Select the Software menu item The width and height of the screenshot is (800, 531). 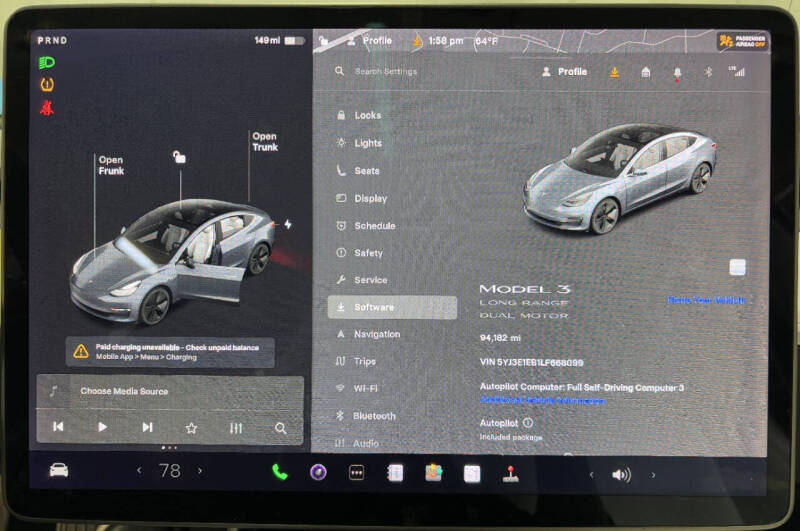coord(392,307)
